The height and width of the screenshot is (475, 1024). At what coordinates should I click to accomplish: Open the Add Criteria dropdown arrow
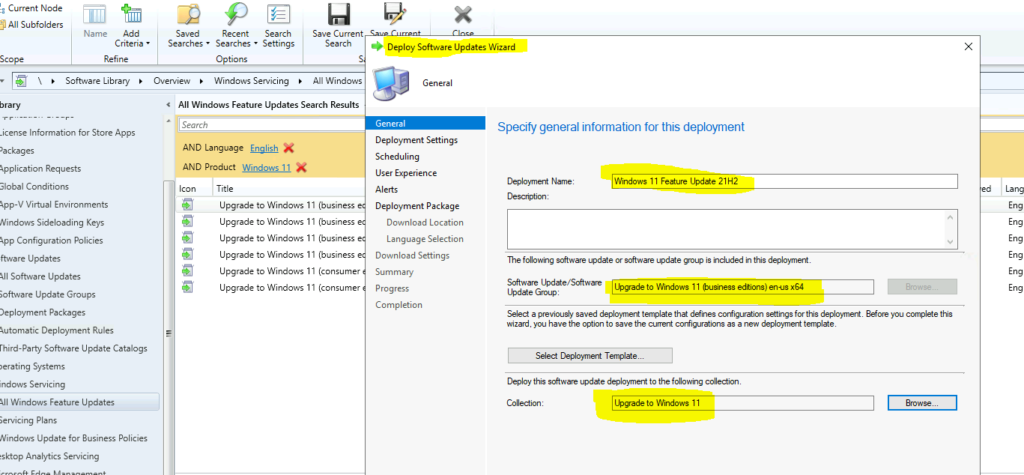click(148, 44)
